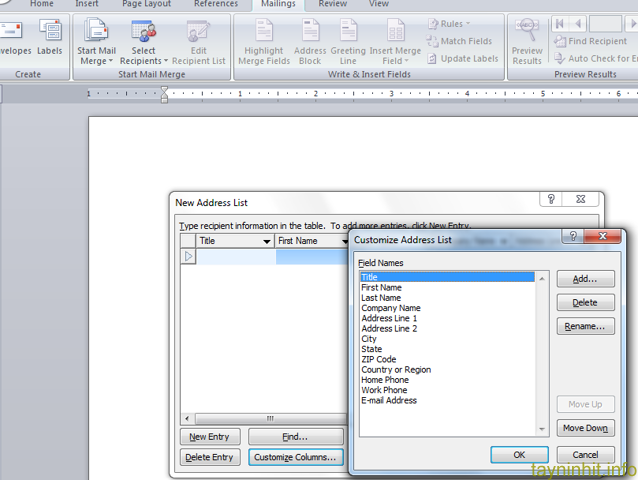Select E-mail Address in the field list
638x480 pixels.
coord(389,401)
